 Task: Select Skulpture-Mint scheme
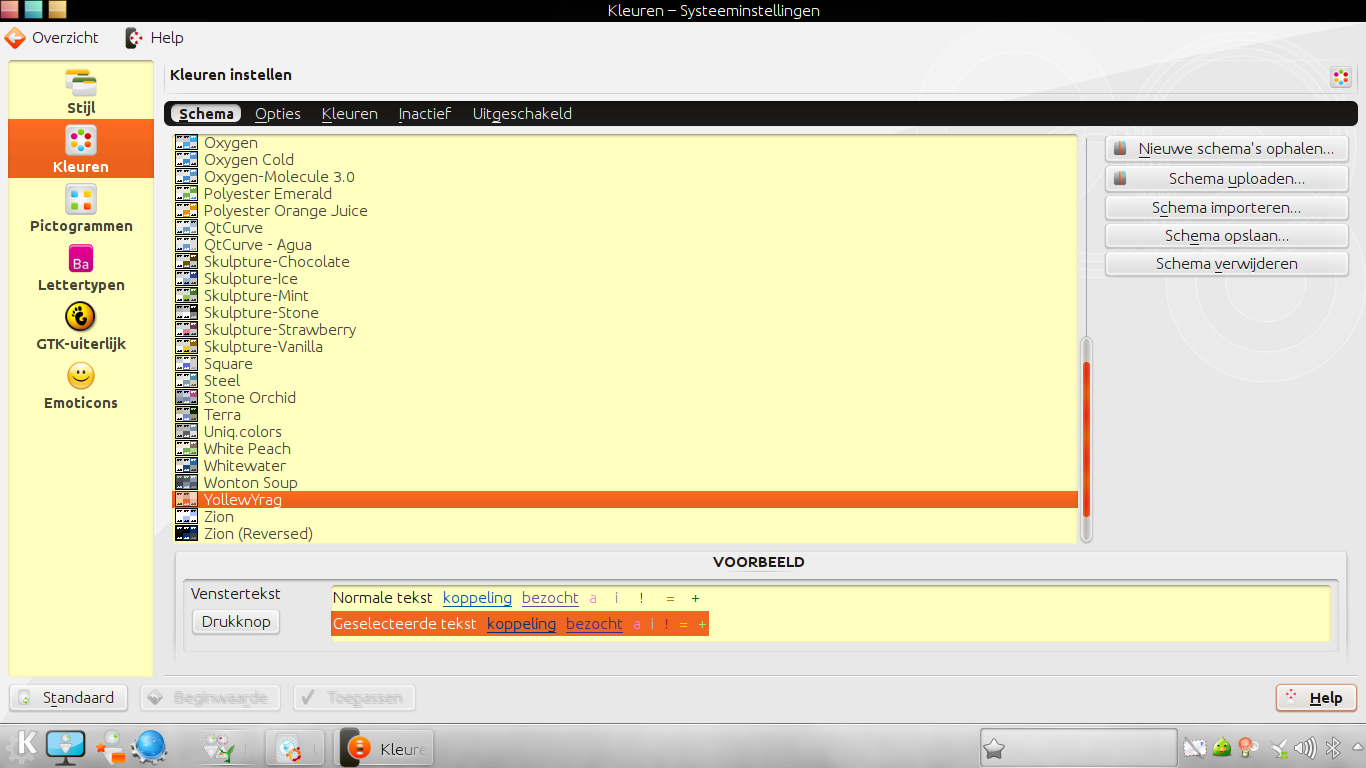[625, 296]
